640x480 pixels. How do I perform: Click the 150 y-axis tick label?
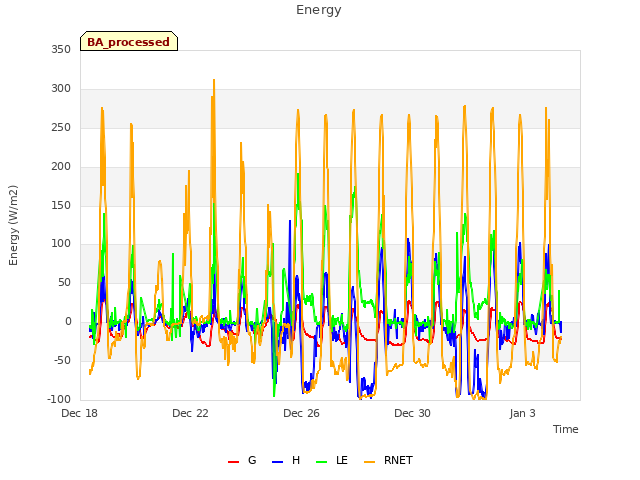pos(61,205)
